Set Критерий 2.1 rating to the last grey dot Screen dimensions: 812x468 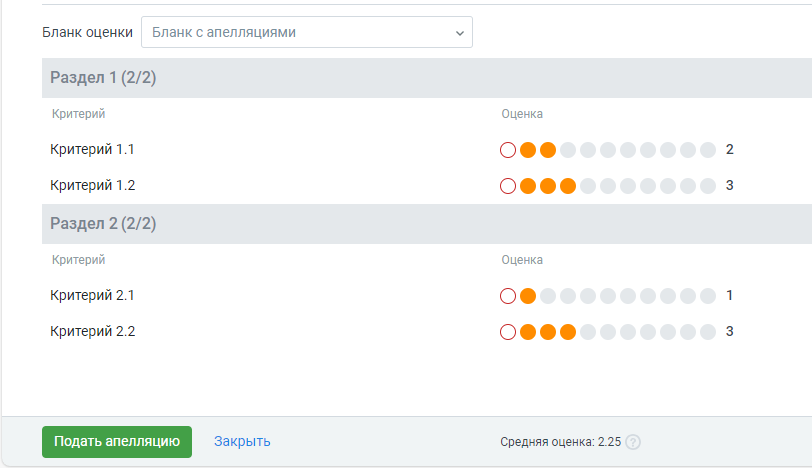click(708, 296)
